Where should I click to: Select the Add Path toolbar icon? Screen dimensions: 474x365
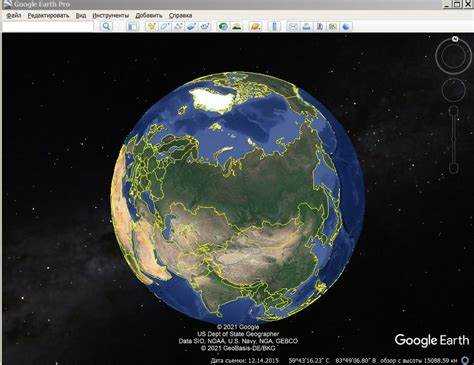[178, 26]
